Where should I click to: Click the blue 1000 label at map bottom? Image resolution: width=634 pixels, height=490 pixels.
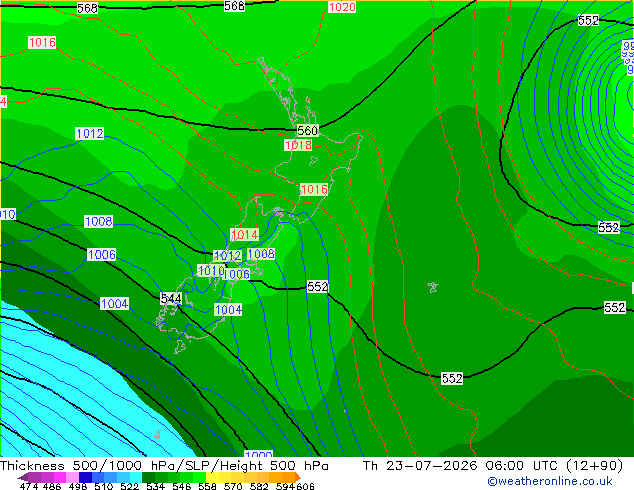258,454
